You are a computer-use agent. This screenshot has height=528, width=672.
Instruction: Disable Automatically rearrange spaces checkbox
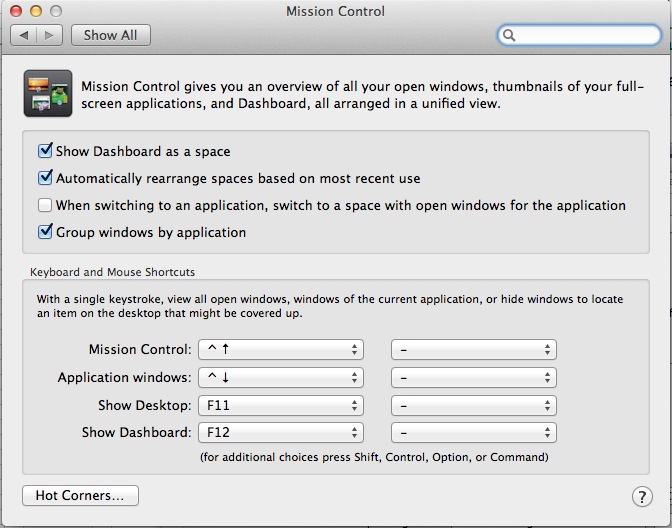[x=45, y=178]
